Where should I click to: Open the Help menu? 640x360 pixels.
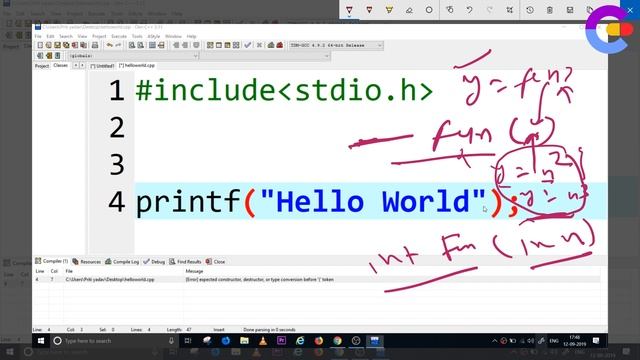click(191, 36)
